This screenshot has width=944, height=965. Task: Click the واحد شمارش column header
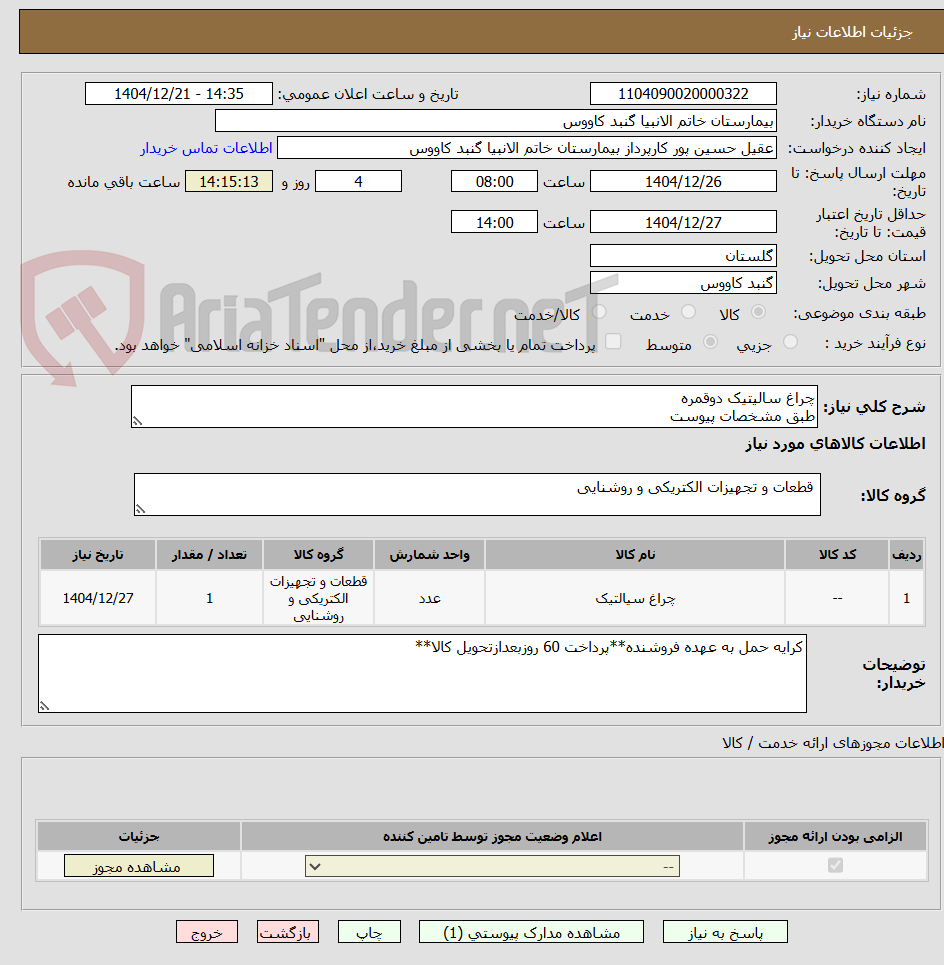[x=430, y=555]
